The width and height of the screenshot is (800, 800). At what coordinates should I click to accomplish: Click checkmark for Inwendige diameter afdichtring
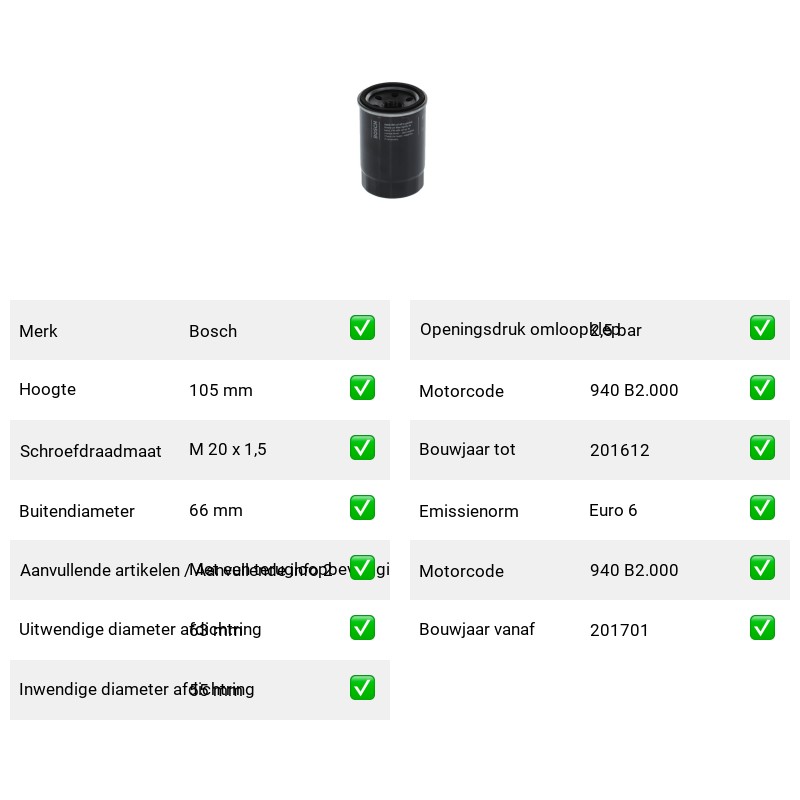click(x=362, y=688)
